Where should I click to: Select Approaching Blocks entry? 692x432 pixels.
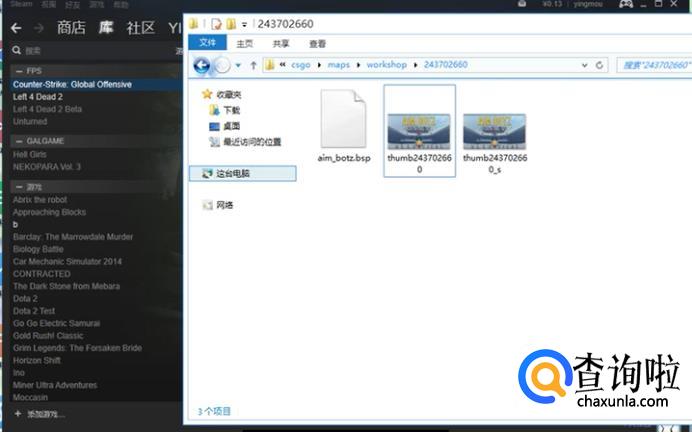[x=49, y=212]
